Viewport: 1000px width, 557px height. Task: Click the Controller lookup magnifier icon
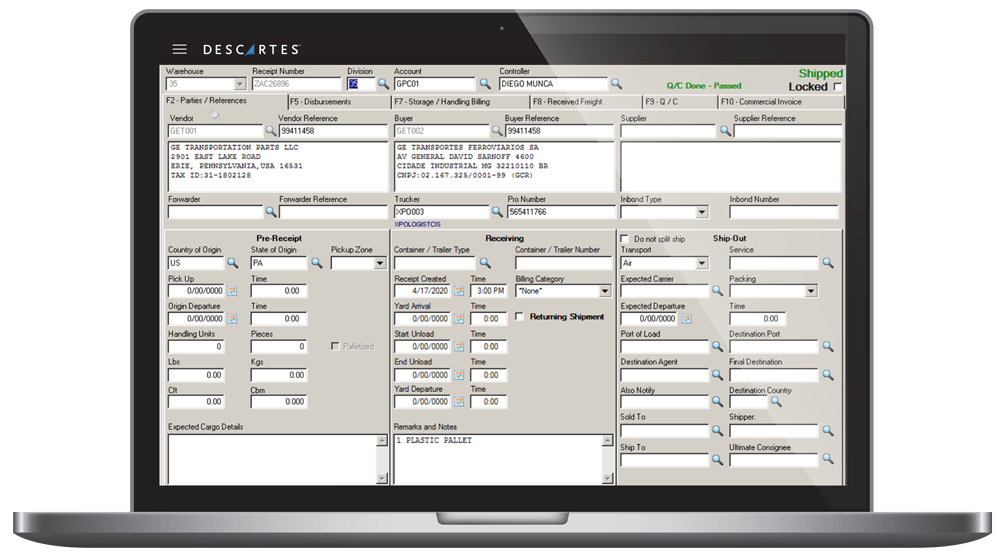617,84
